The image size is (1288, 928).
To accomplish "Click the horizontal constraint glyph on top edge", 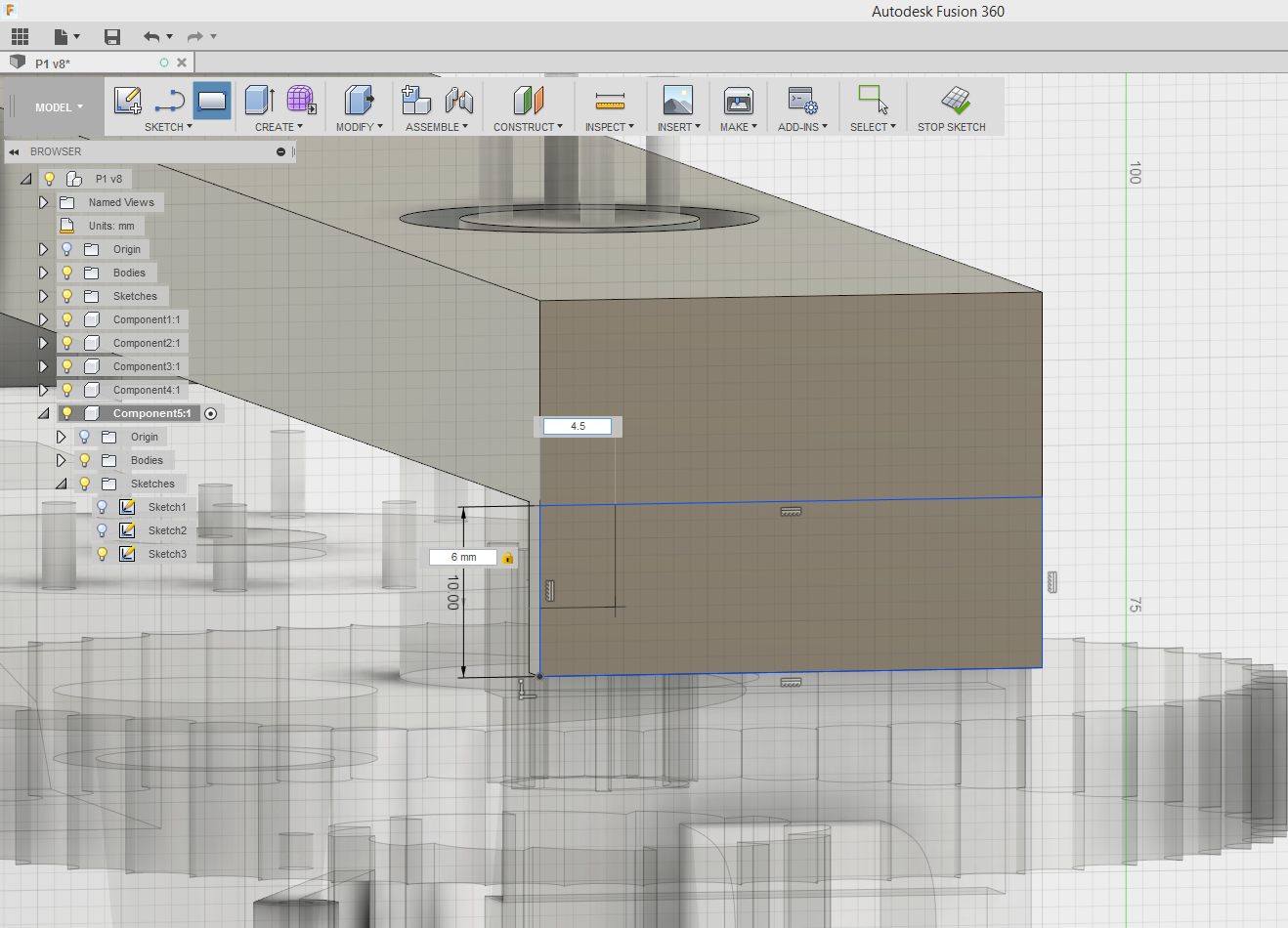I will pyautogui.click(x=791, y=512).
